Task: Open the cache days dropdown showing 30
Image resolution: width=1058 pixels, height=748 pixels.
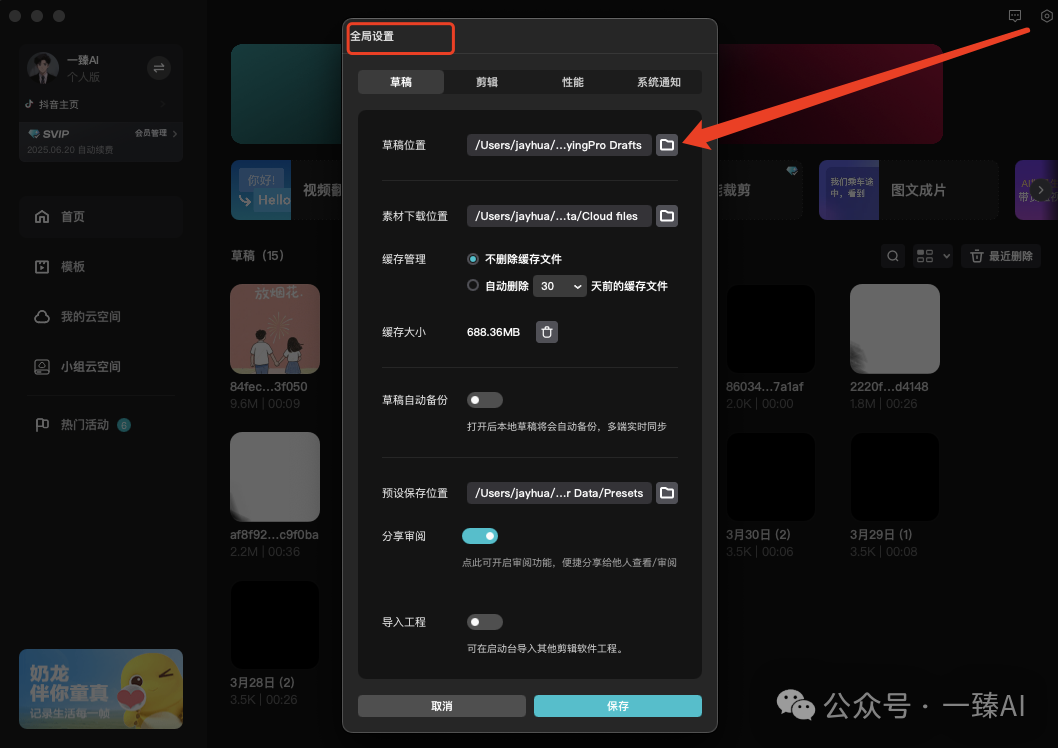Action: pyautogui.click(x=559, y=285)
